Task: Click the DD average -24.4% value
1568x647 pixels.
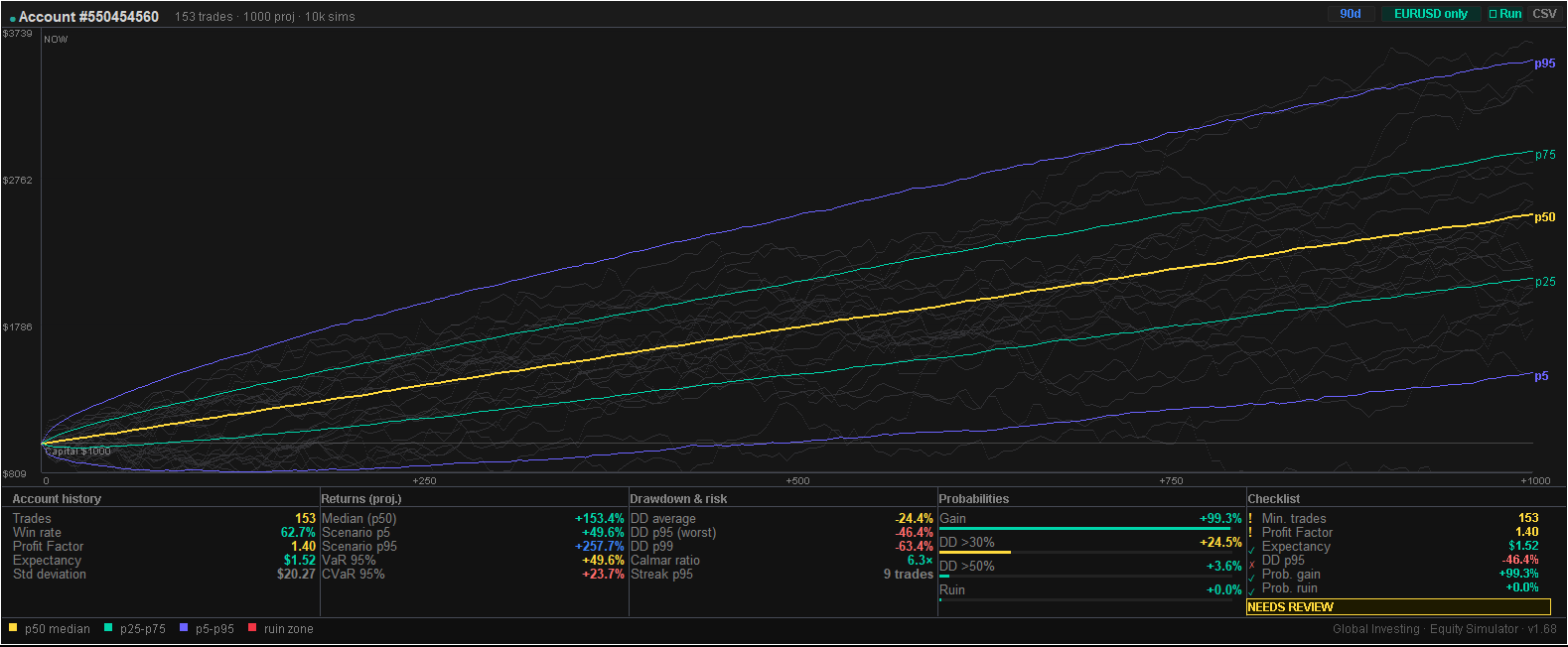Action: click(914, 519)
